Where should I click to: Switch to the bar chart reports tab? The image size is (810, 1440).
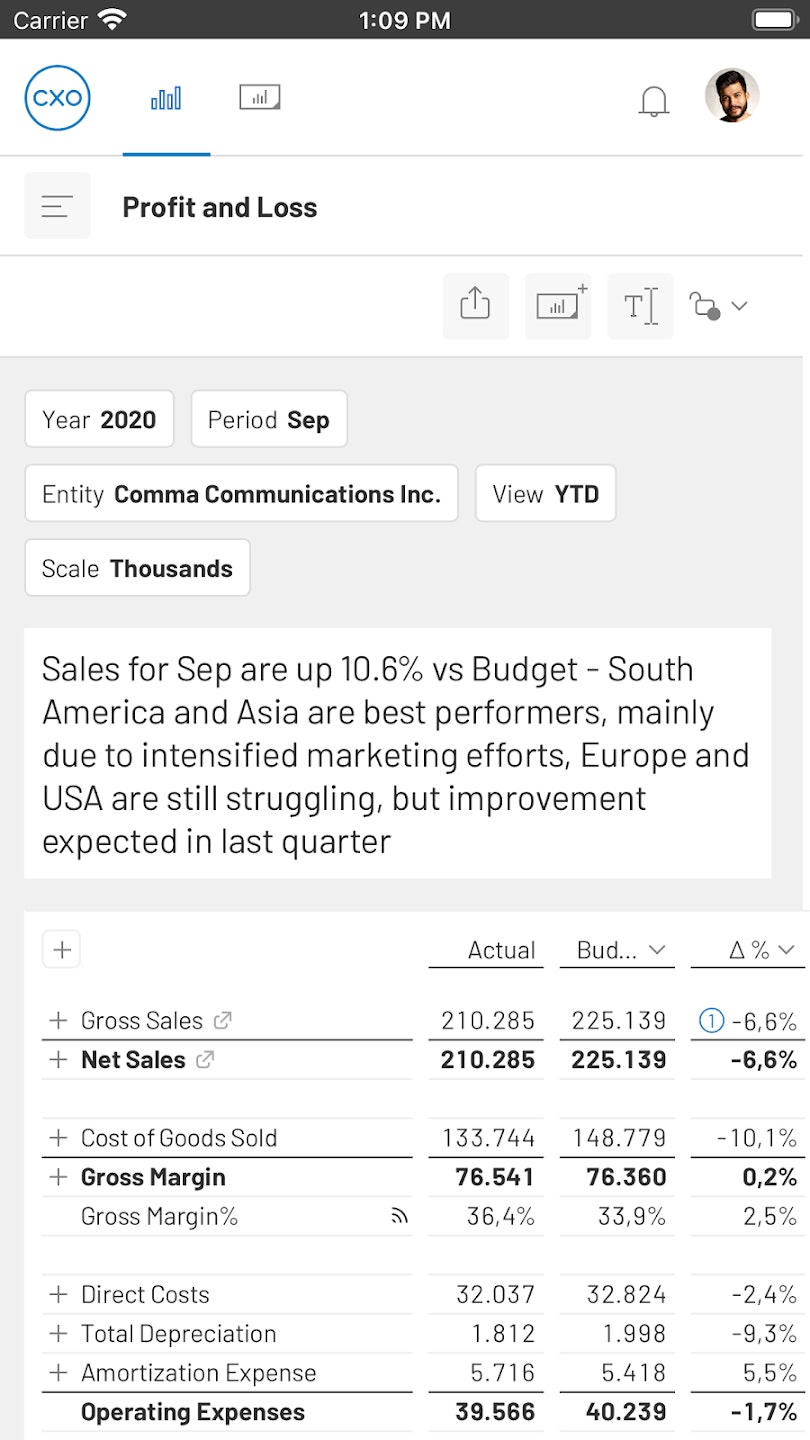pos(166,98)
